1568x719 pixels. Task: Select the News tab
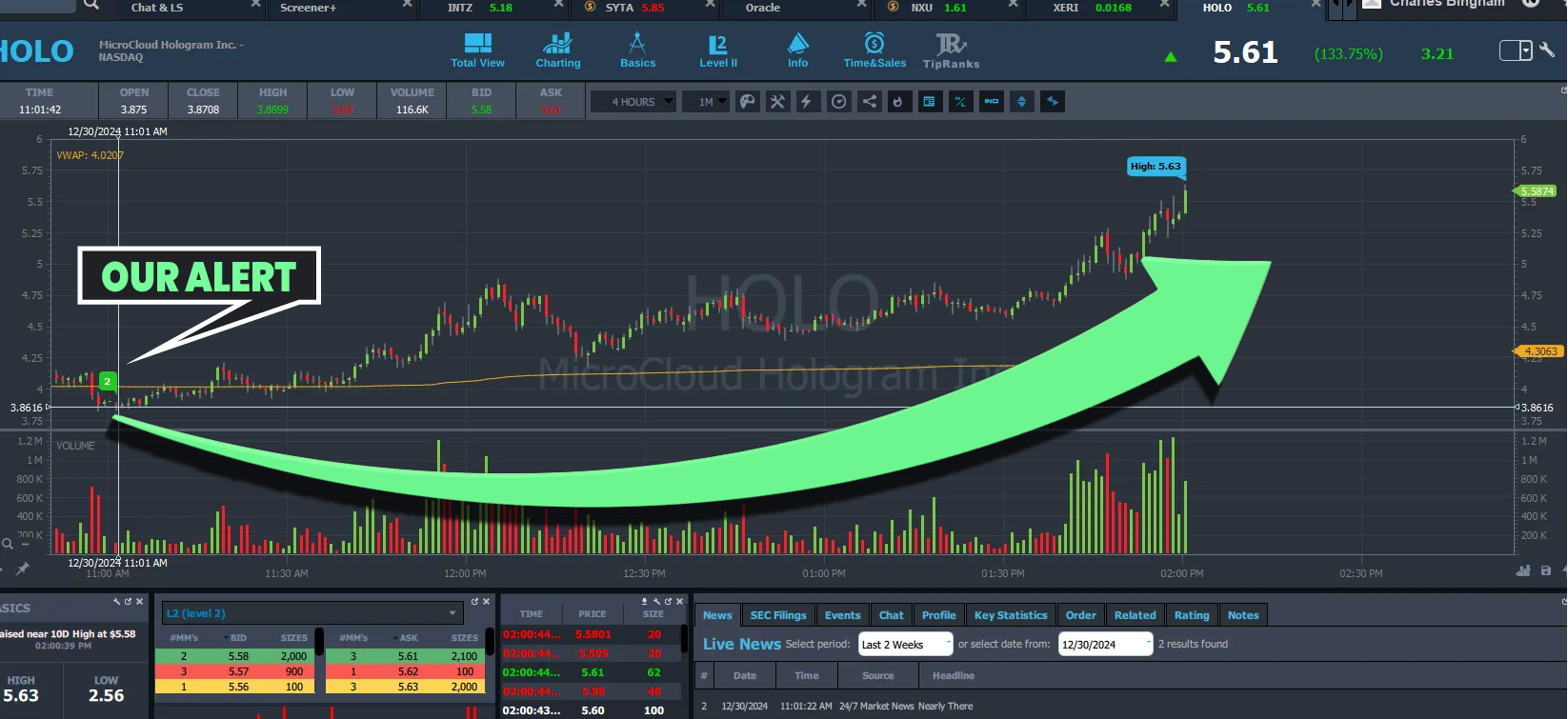[x=717, y=615]
